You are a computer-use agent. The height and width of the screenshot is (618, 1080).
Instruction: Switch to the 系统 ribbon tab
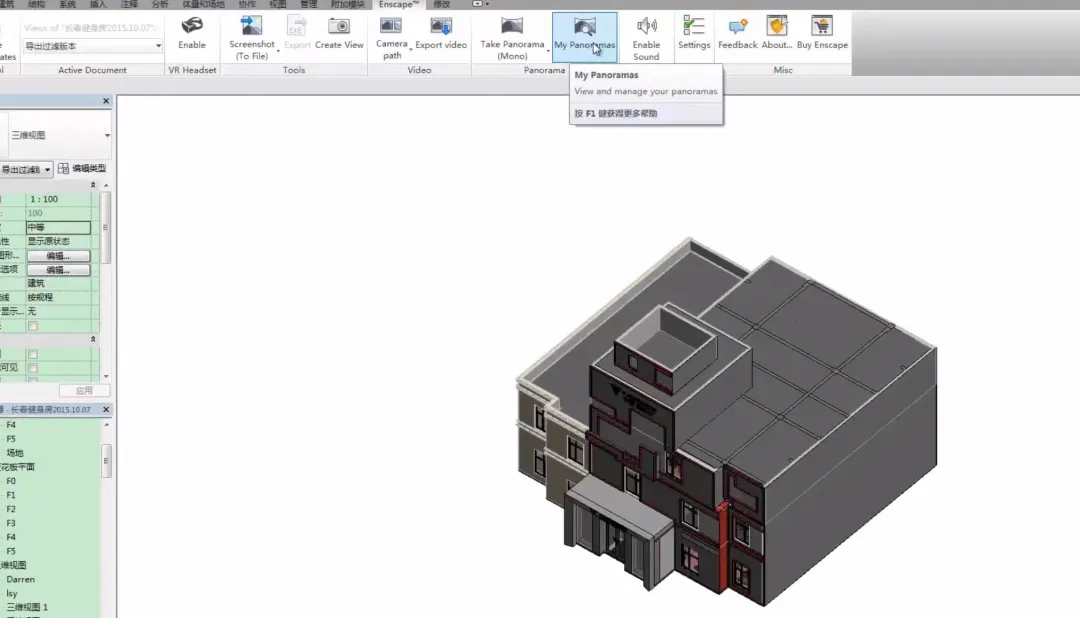68,4
